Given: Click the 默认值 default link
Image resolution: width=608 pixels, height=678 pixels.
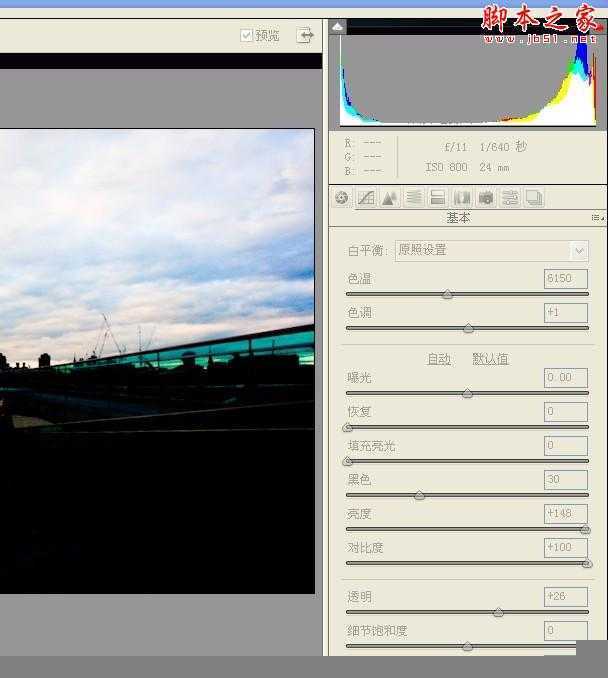Looking at the screenshot, I should (x=490, y=359).
